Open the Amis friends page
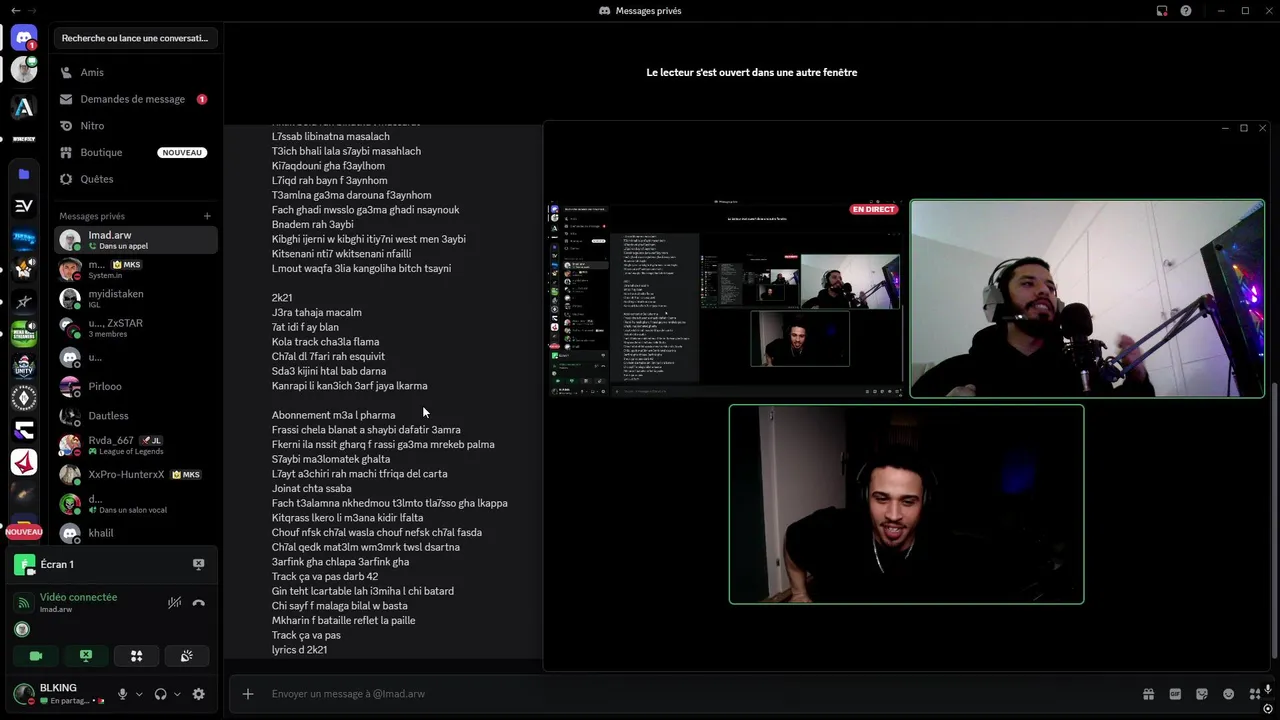 [135, 72]
